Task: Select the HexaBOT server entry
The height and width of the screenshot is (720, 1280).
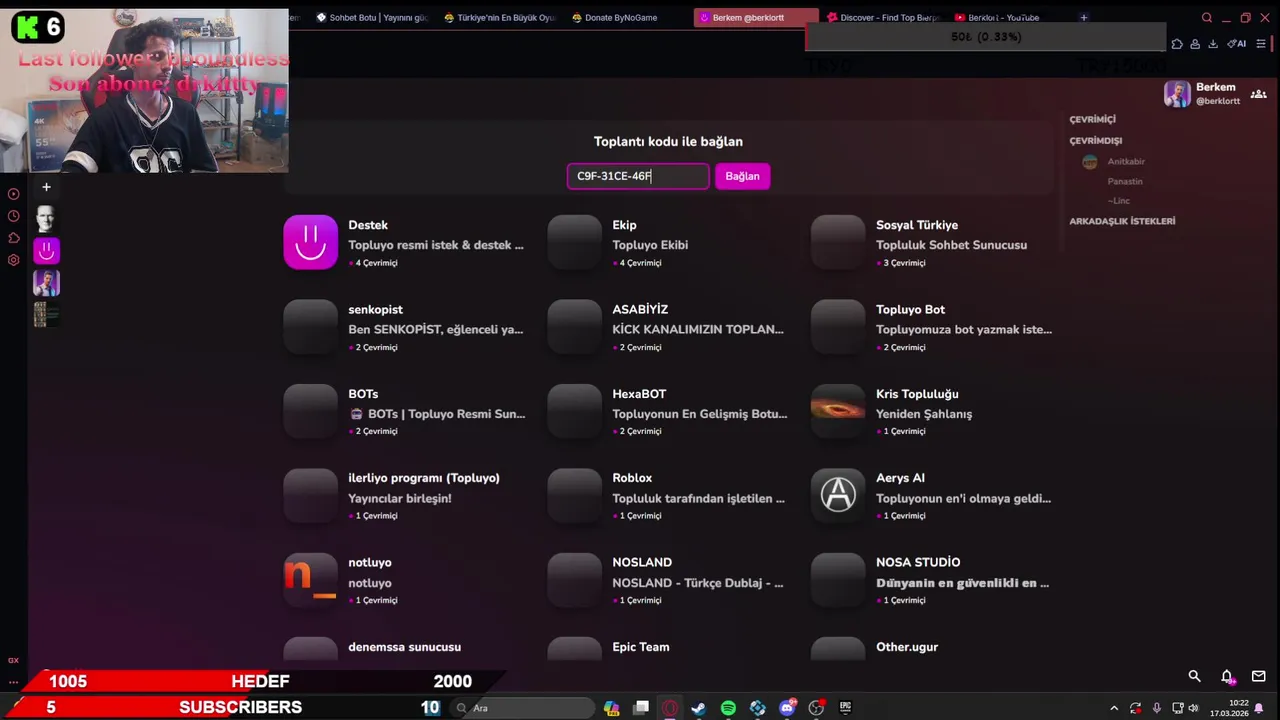Action: tap(671, 412)
